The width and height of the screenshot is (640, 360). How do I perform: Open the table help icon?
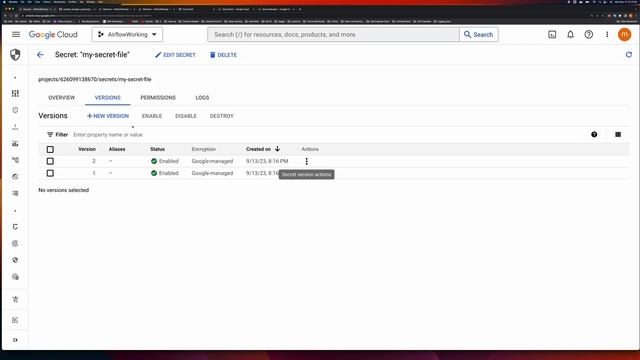(x=594, y=135)
